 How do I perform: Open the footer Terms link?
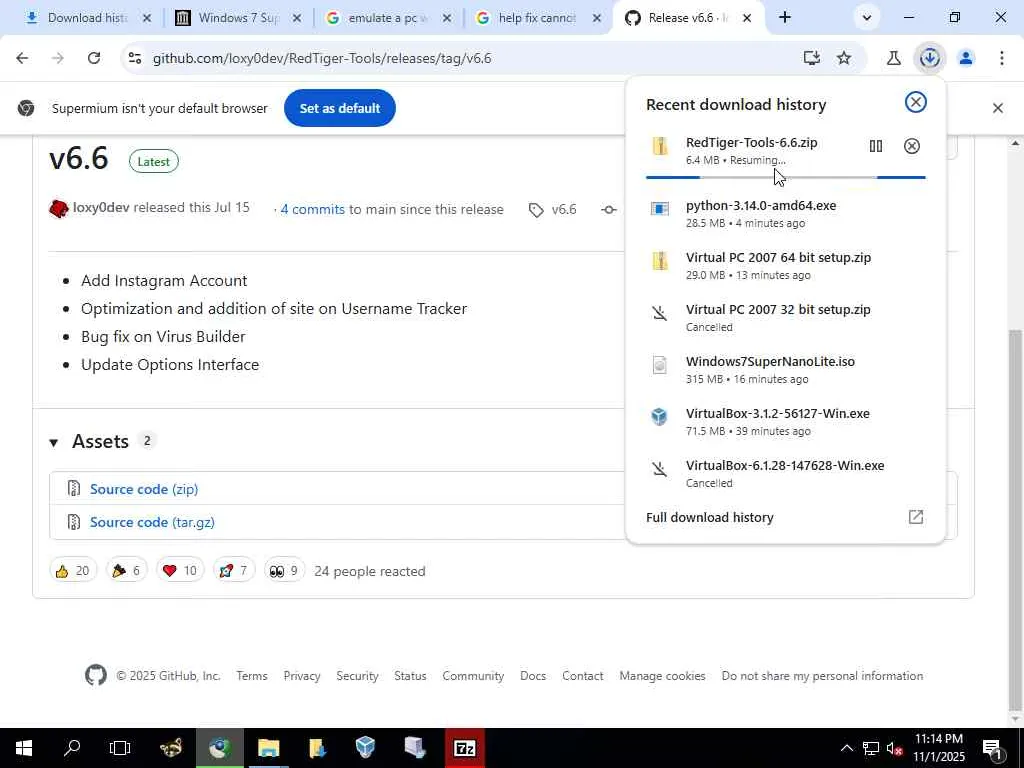[252, 676]
